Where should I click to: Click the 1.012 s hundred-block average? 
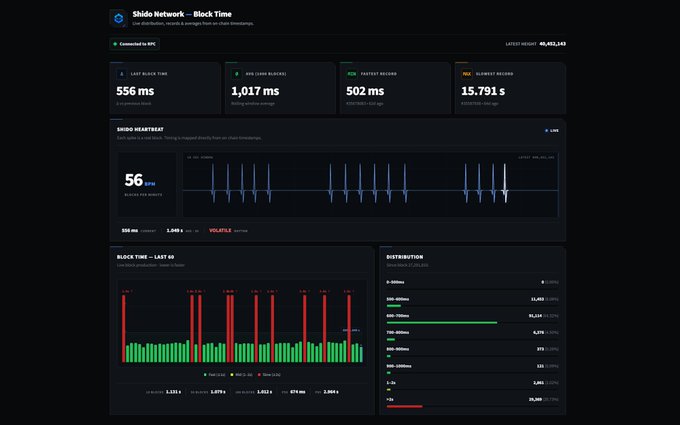click(265, 392)
